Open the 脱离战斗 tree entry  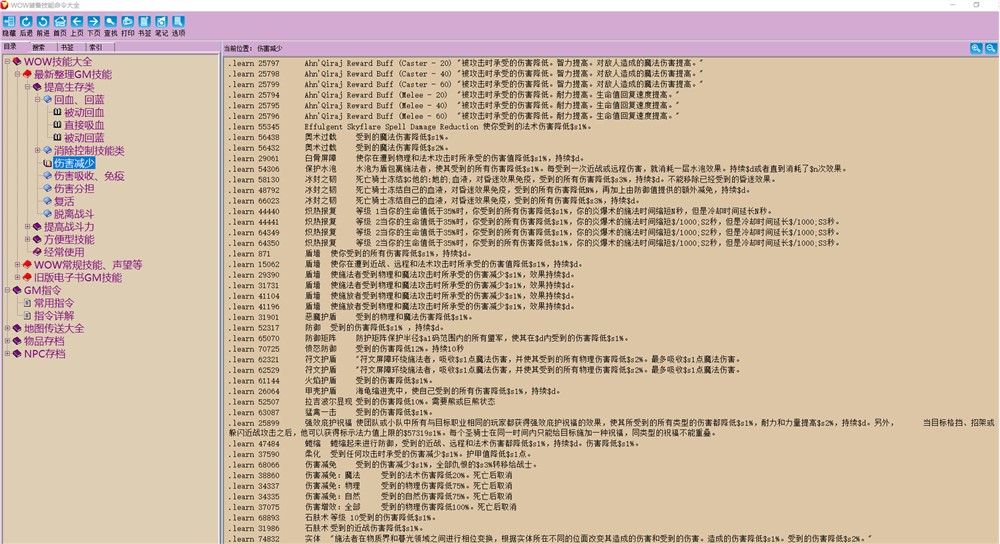coord(74,214)
